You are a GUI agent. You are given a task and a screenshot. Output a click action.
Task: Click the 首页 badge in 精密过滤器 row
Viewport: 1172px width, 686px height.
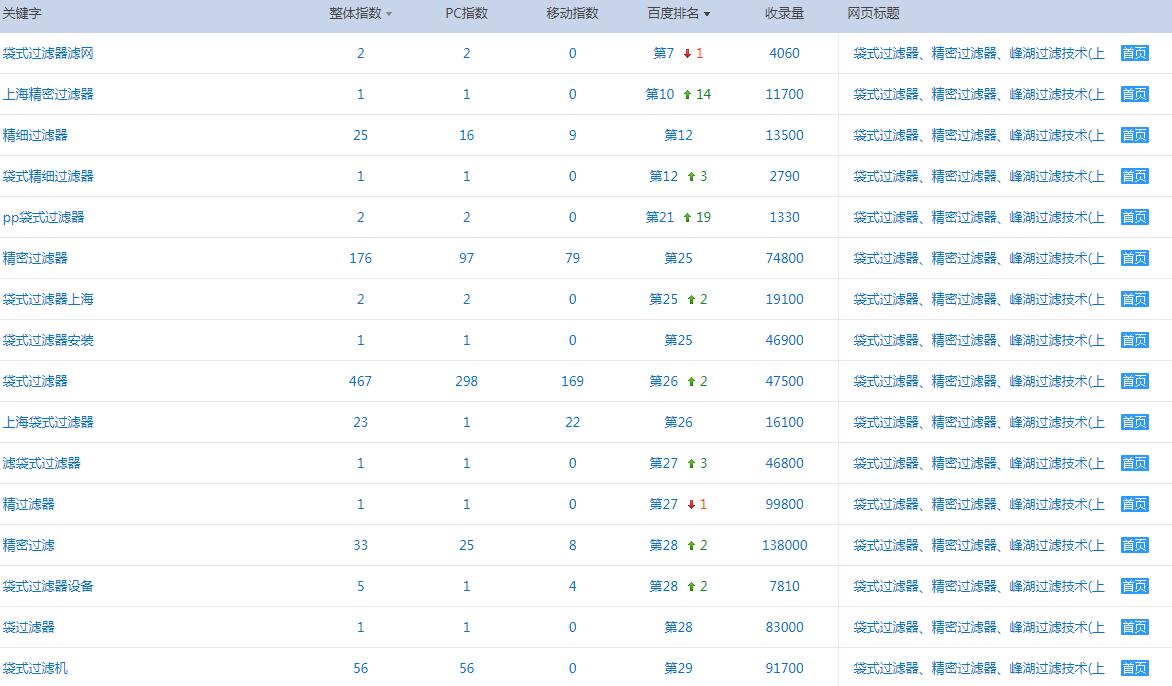click(1134, 258)
